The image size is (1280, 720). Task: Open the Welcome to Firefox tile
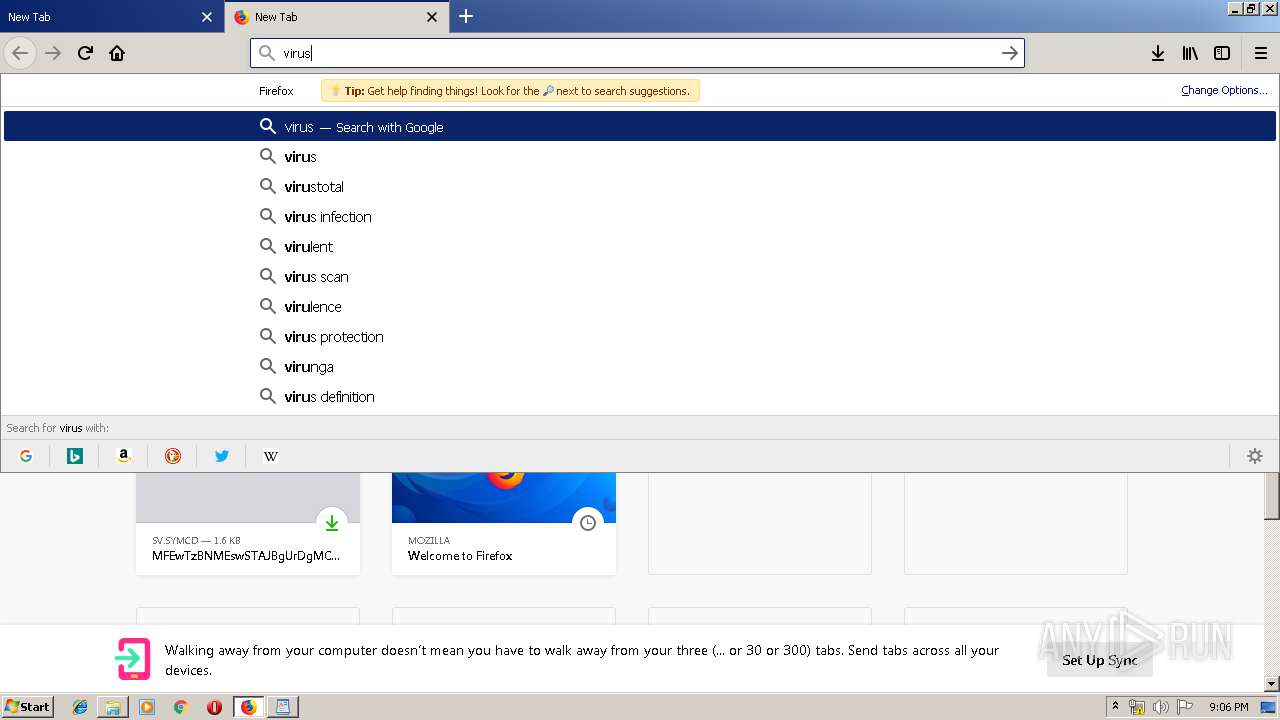tap(504, 524)
